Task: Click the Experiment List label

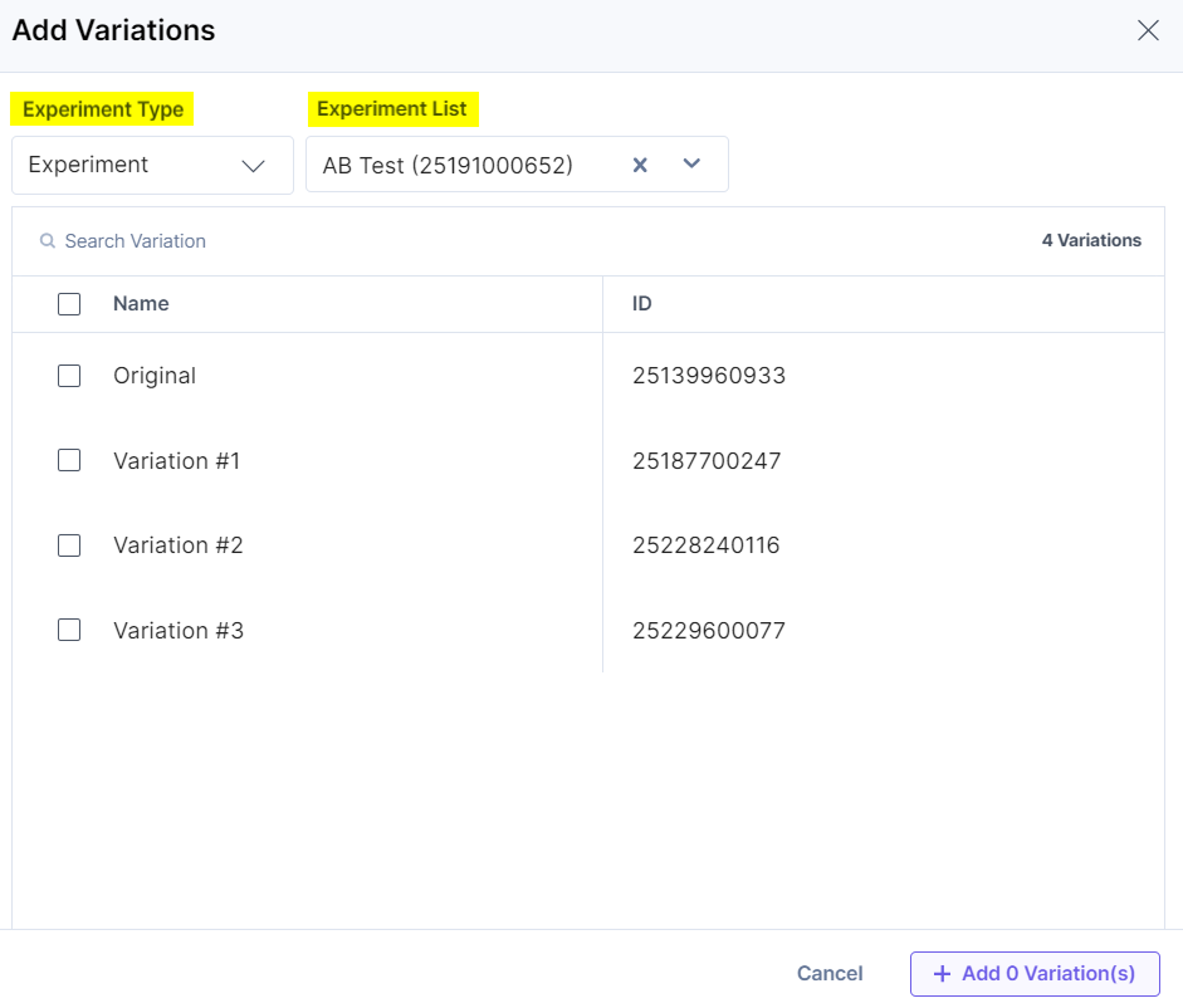Action: [392, 108]
